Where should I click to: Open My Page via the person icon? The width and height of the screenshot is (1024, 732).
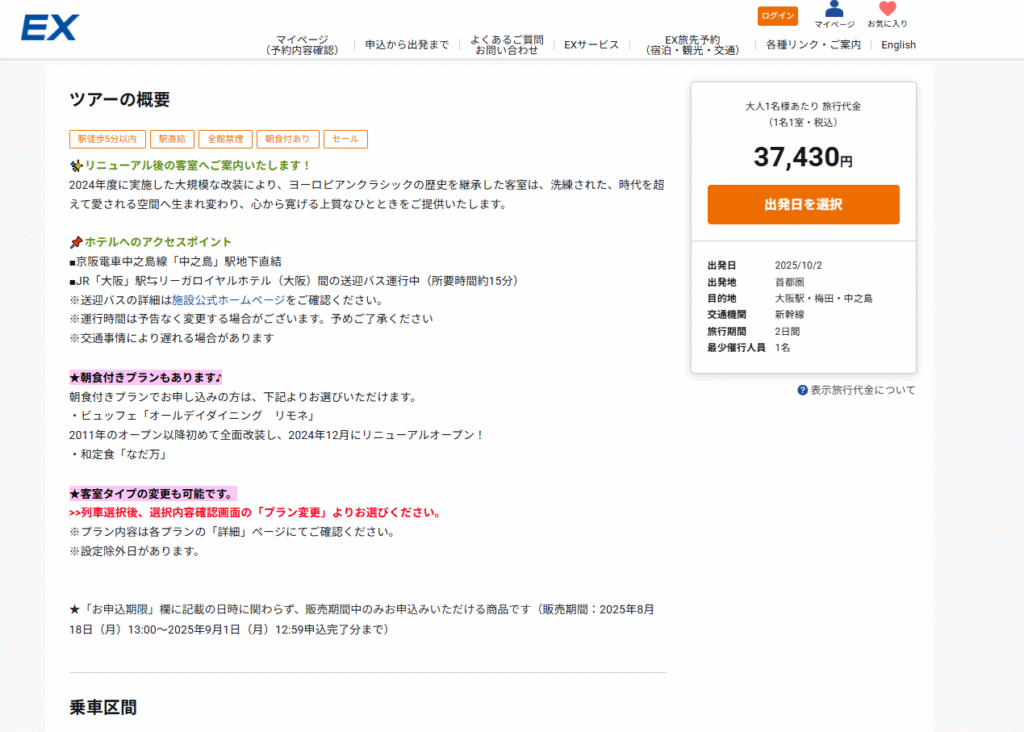834,10
